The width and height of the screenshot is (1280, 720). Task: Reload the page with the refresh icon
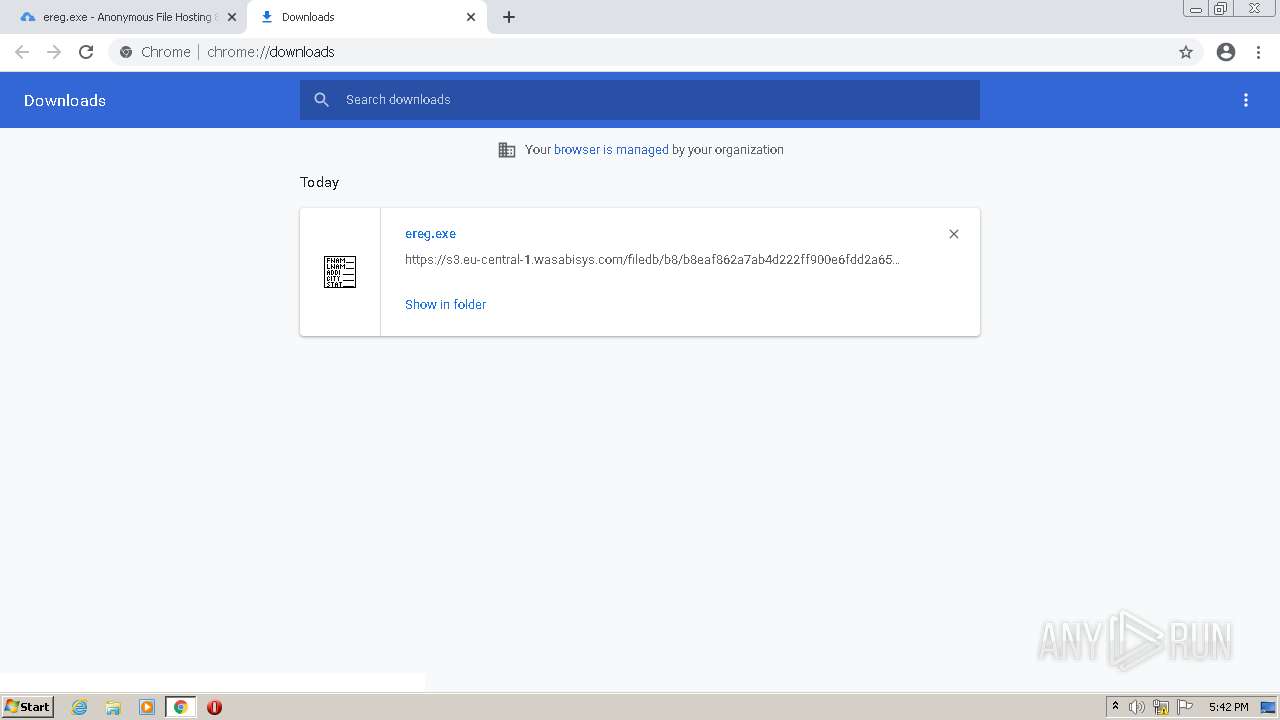(x=86, y=52)
